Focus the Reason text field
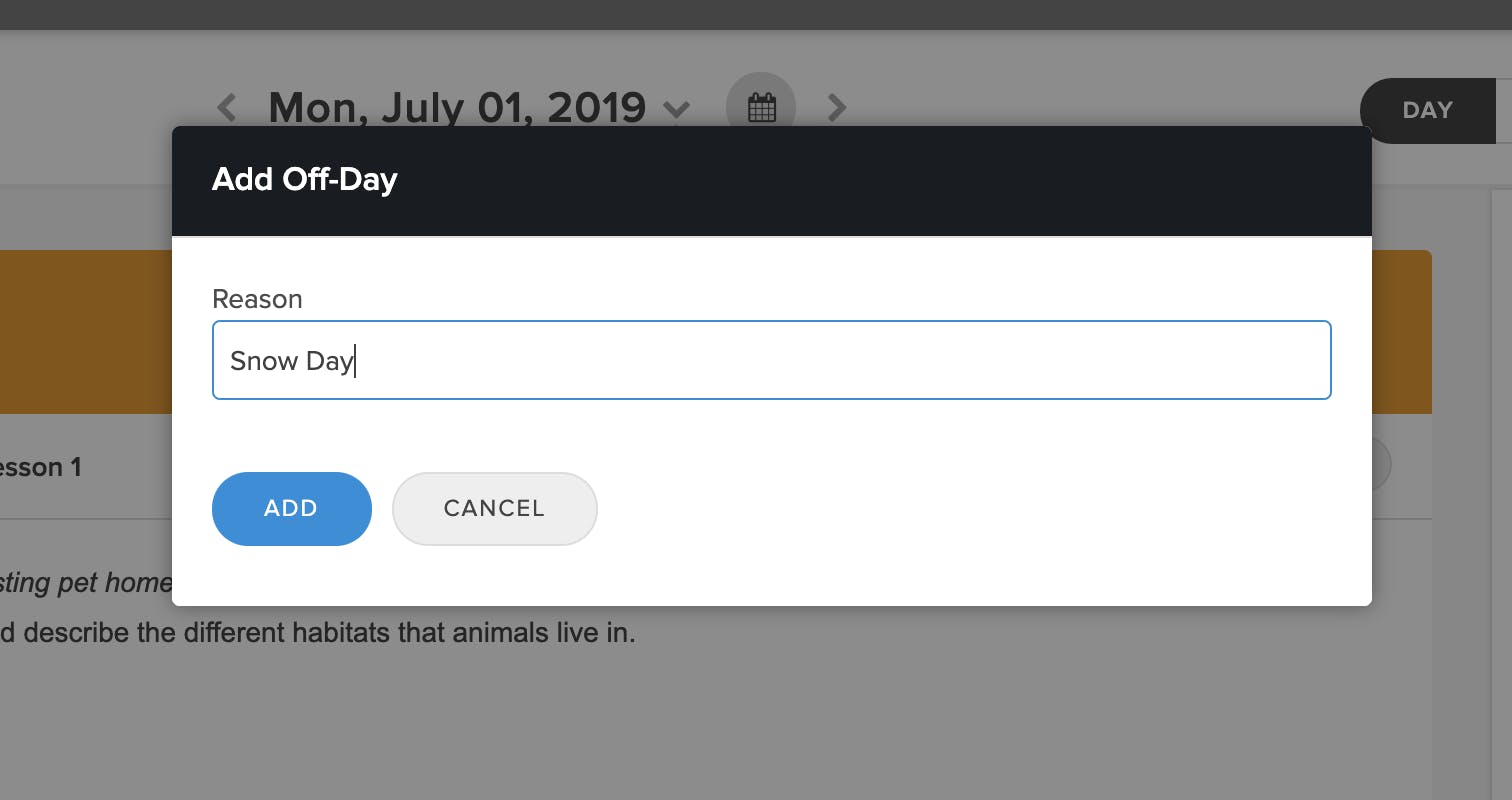The image size is (1512, 800). [x=771, y=360]
